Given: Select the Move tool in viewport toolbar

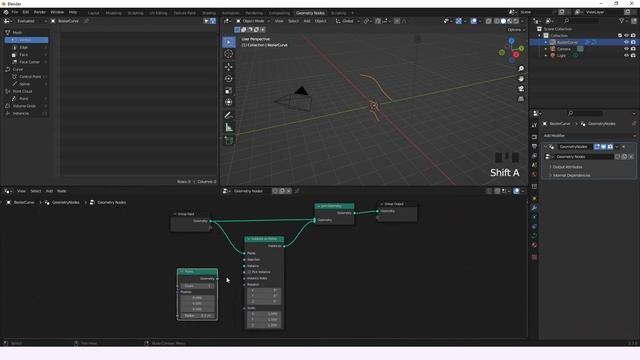Looking at the screenshot, I should click(229, 67).
